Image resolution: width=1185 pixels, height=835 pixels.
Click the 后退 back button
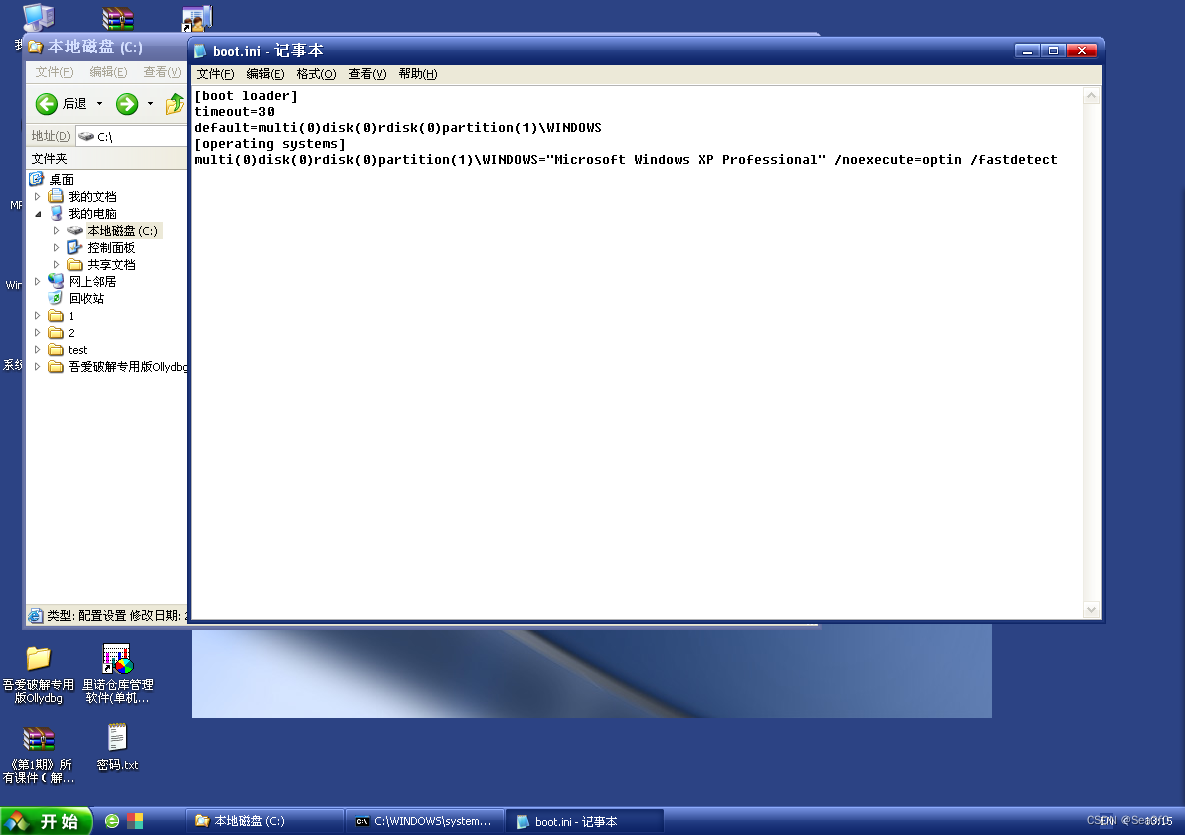[58, 104]
